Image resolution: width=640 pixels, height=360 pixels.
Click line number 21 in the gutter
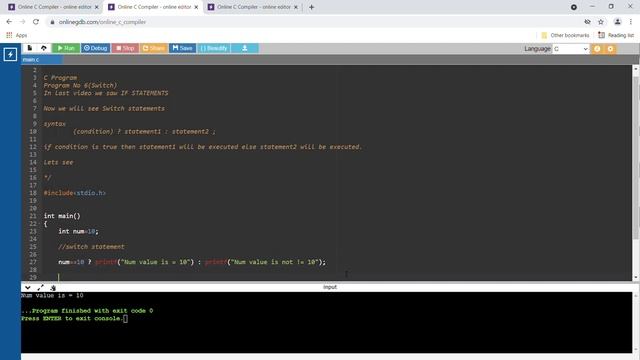pos(33,216)
